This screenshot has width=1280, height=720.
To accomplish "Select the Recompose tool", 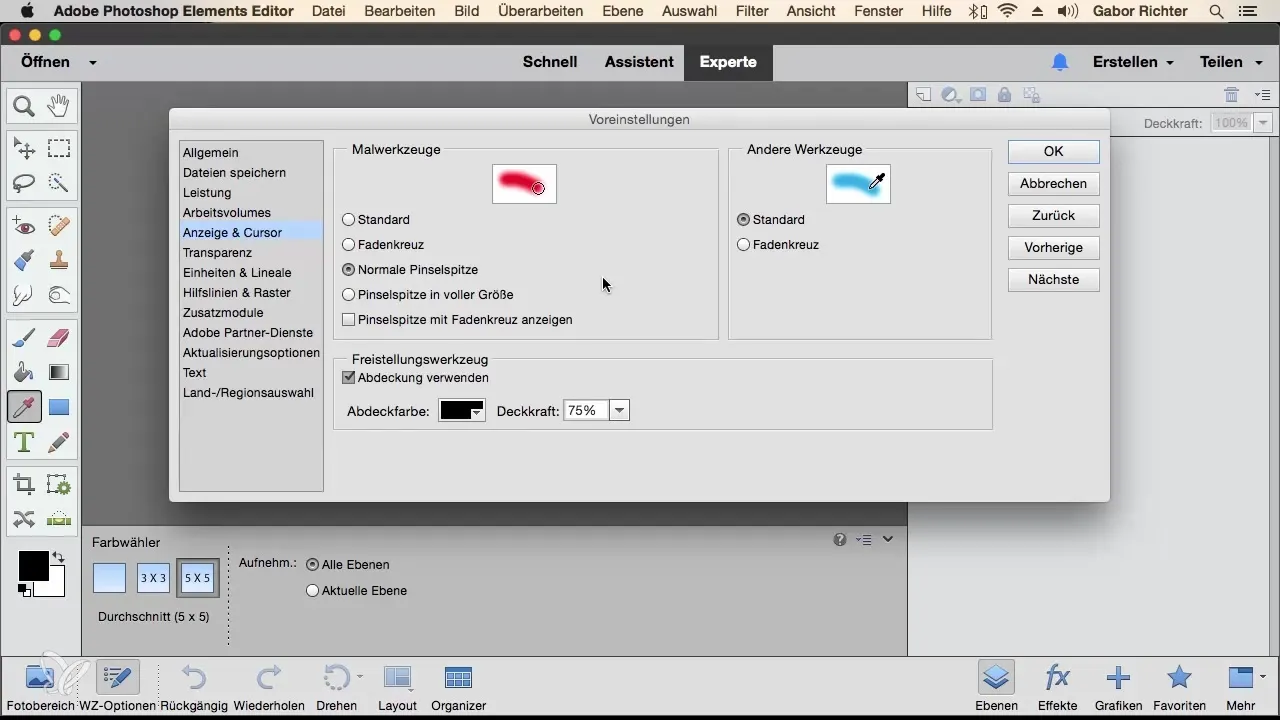I will [59, 485].
